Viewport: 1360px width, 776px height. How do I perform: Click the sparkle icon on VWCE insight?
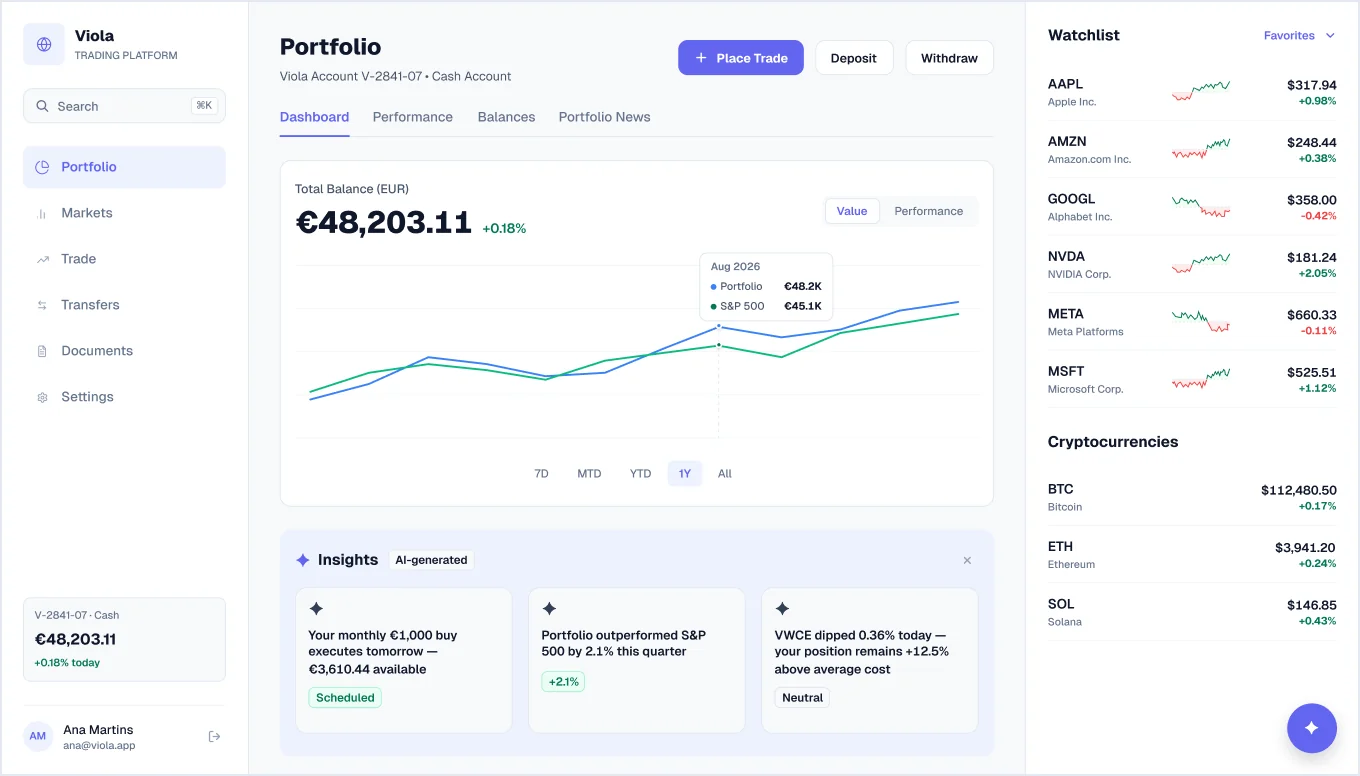click(x=782, y=608)
